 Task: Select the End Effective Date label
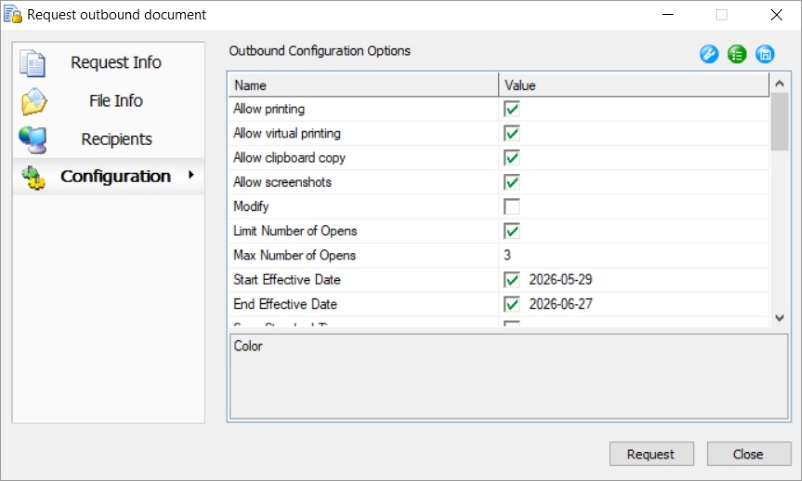(285, 304)
